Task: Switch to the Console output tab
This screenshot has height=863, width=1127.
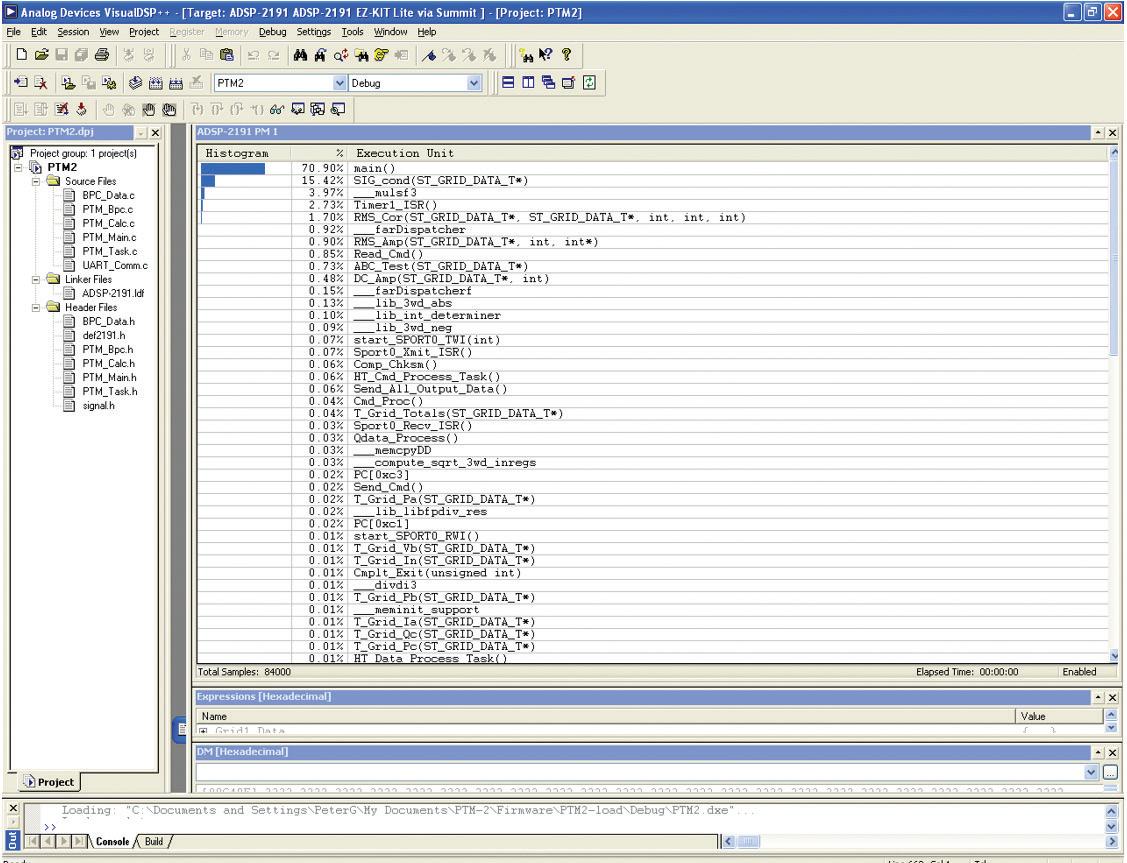Action: pyautogui.click(x=112, y=841)
